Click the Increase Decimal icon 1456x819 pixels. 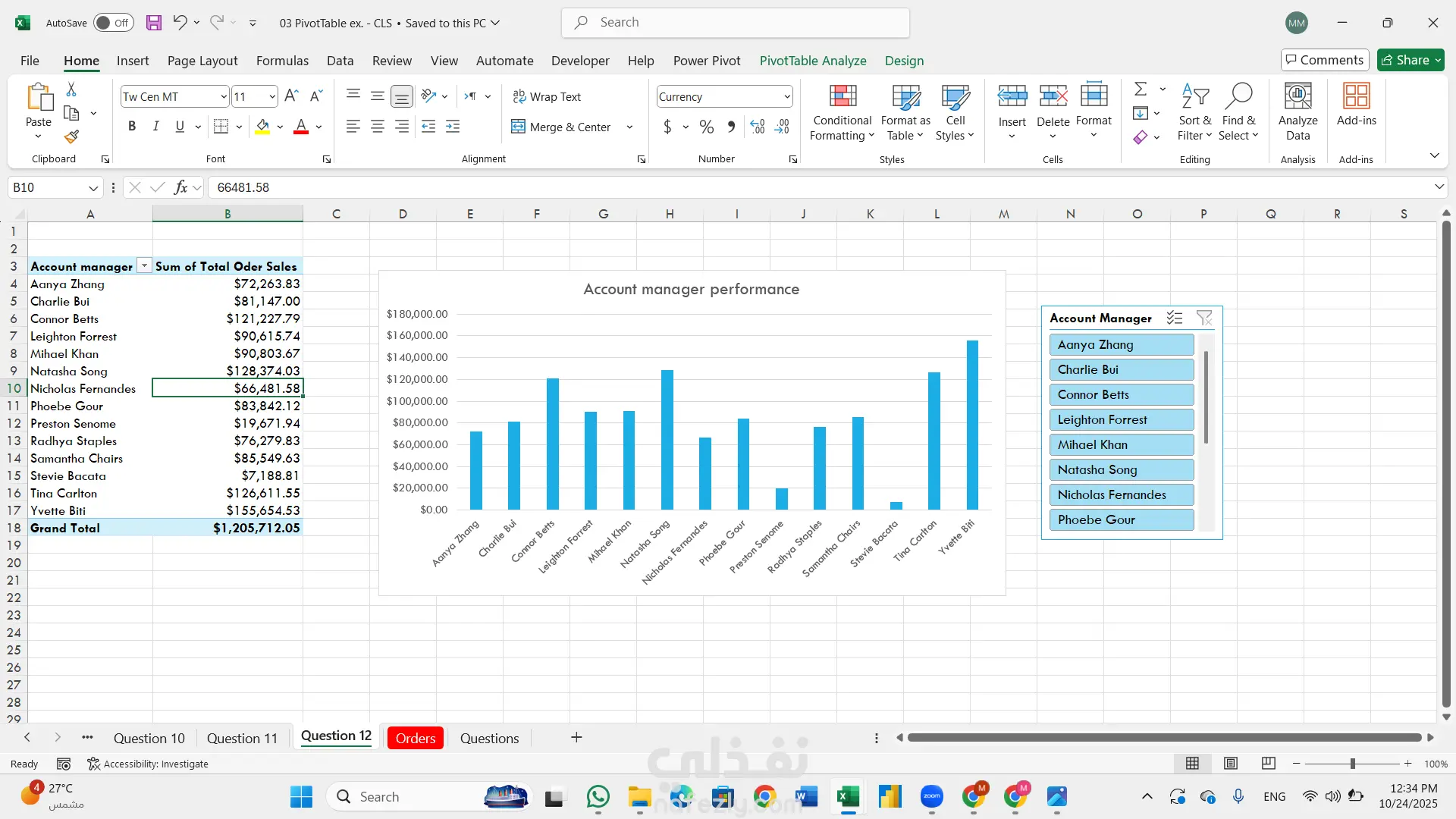[x=757, y=127]
